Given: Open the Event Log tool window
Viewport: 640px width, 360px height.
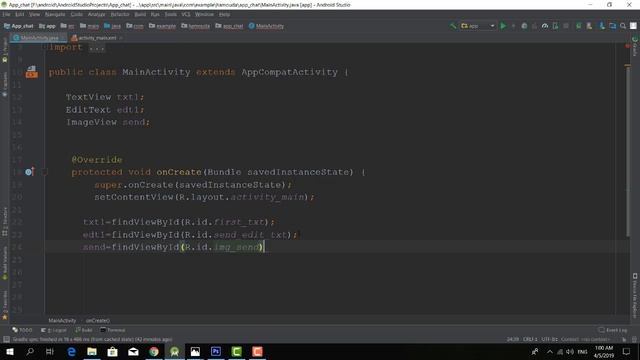Looking at the screenshot, I should 613,330.
